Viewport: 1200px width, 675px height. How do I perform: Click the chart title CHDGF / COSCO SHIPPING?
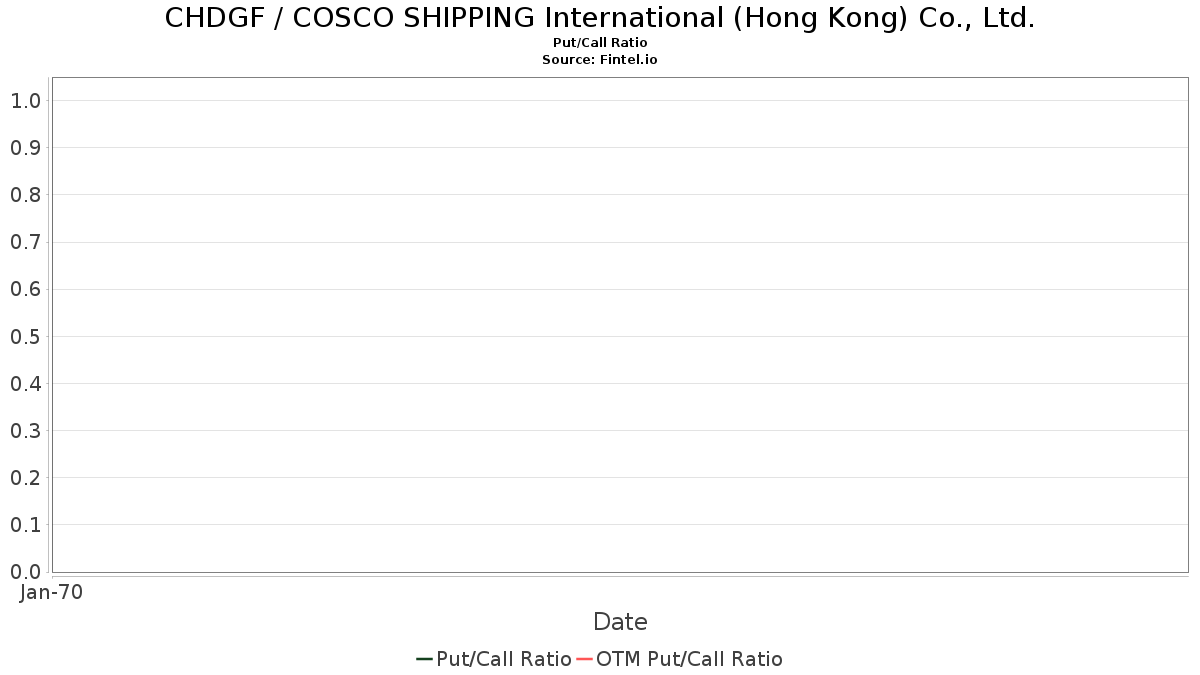tap(600, 18)
